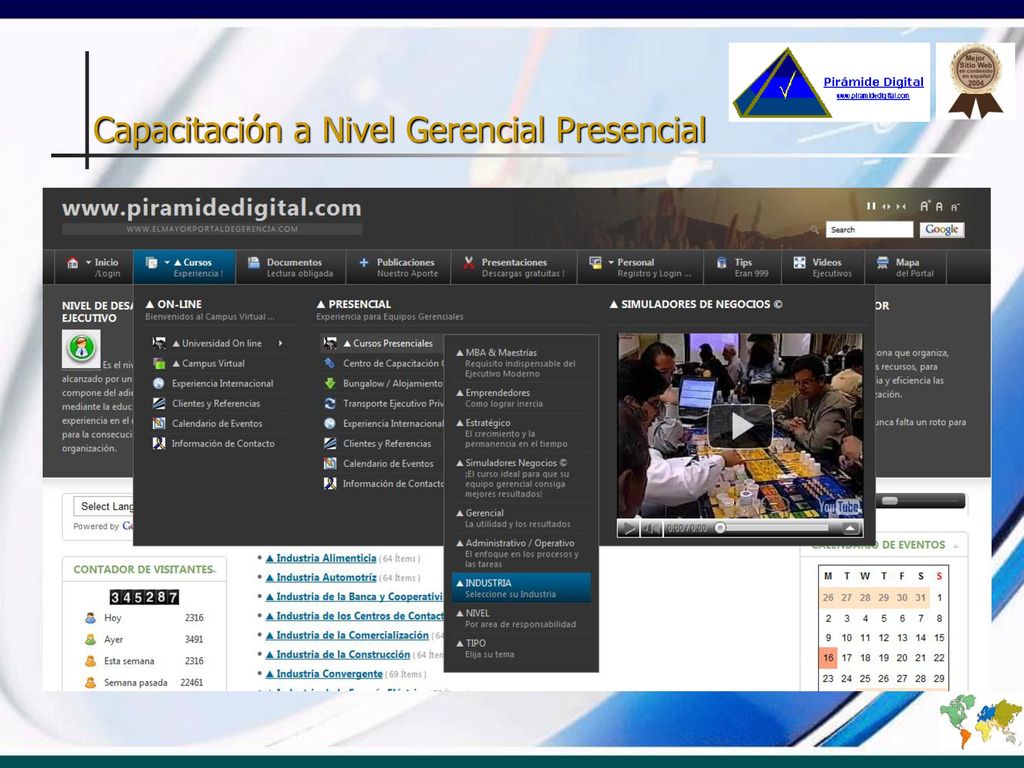1024x768 pixels.
Task: Open Industria Automotriz link
Action: [321, 577]
